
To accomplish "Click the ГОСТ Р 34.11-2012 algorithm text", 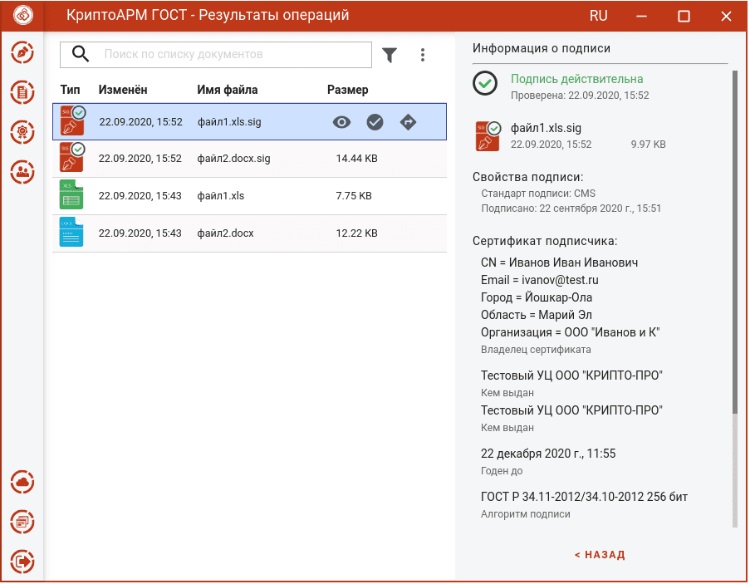I will tap(584, 497).
